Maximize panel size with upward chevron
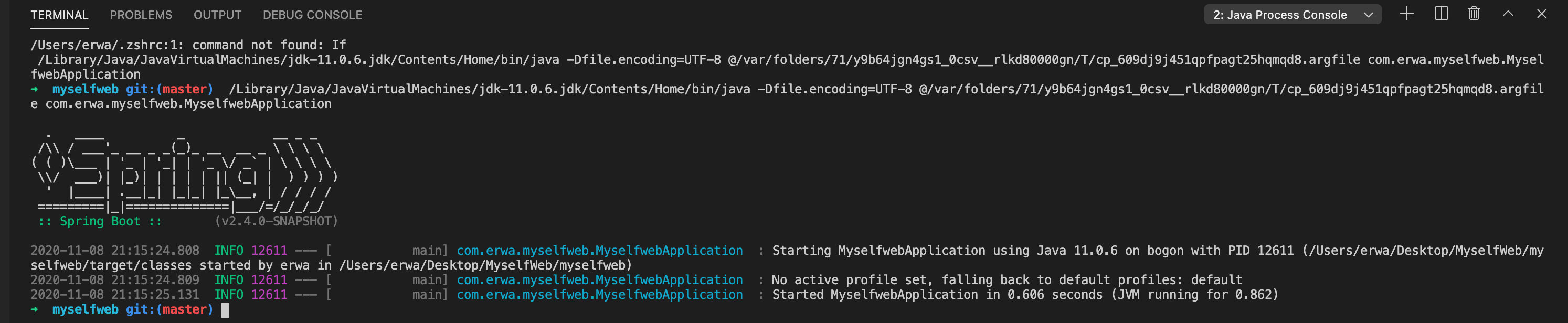 (x=1508, y=14)
